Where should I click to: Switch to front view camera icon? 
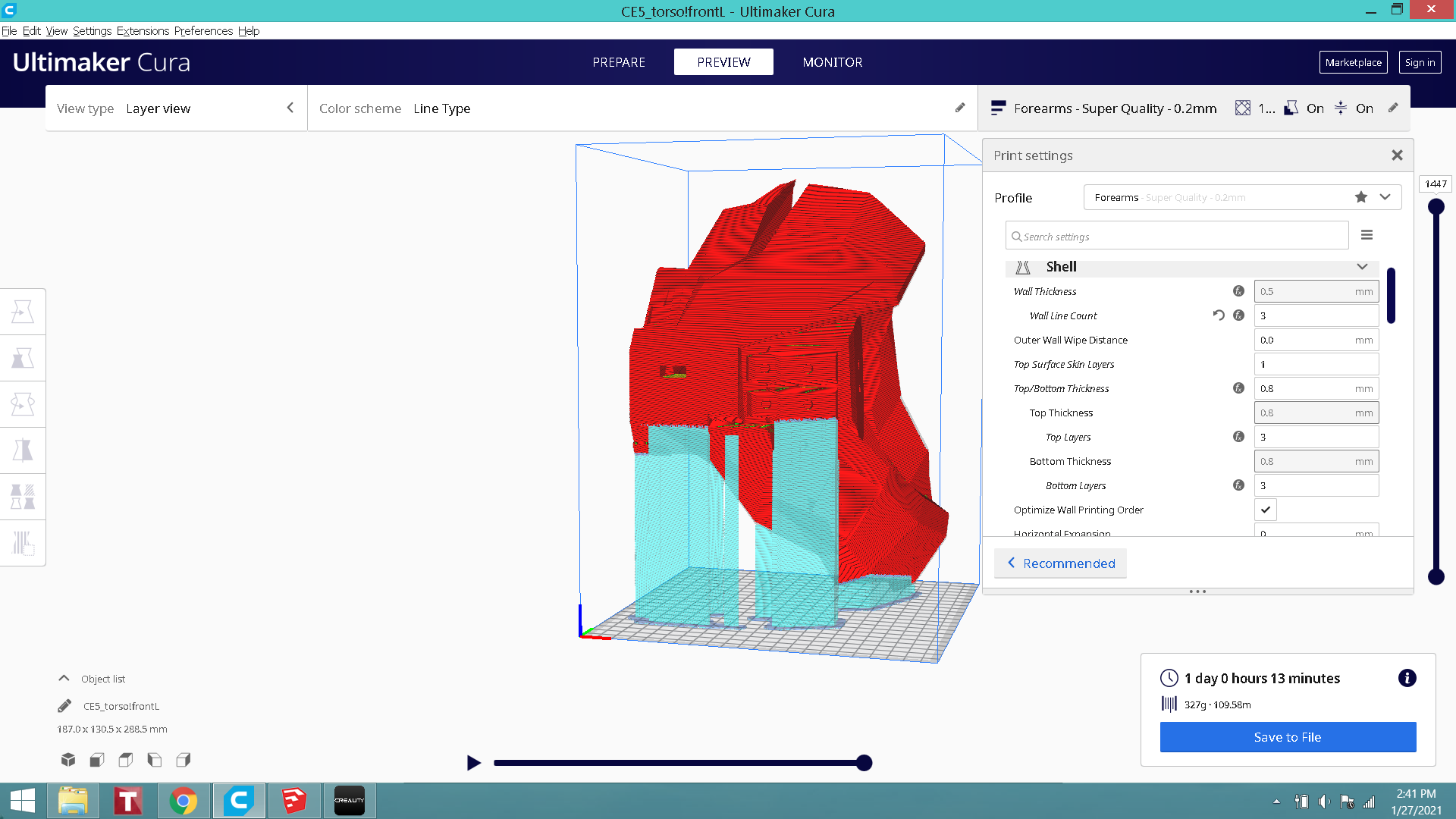[x=97, y=759]
